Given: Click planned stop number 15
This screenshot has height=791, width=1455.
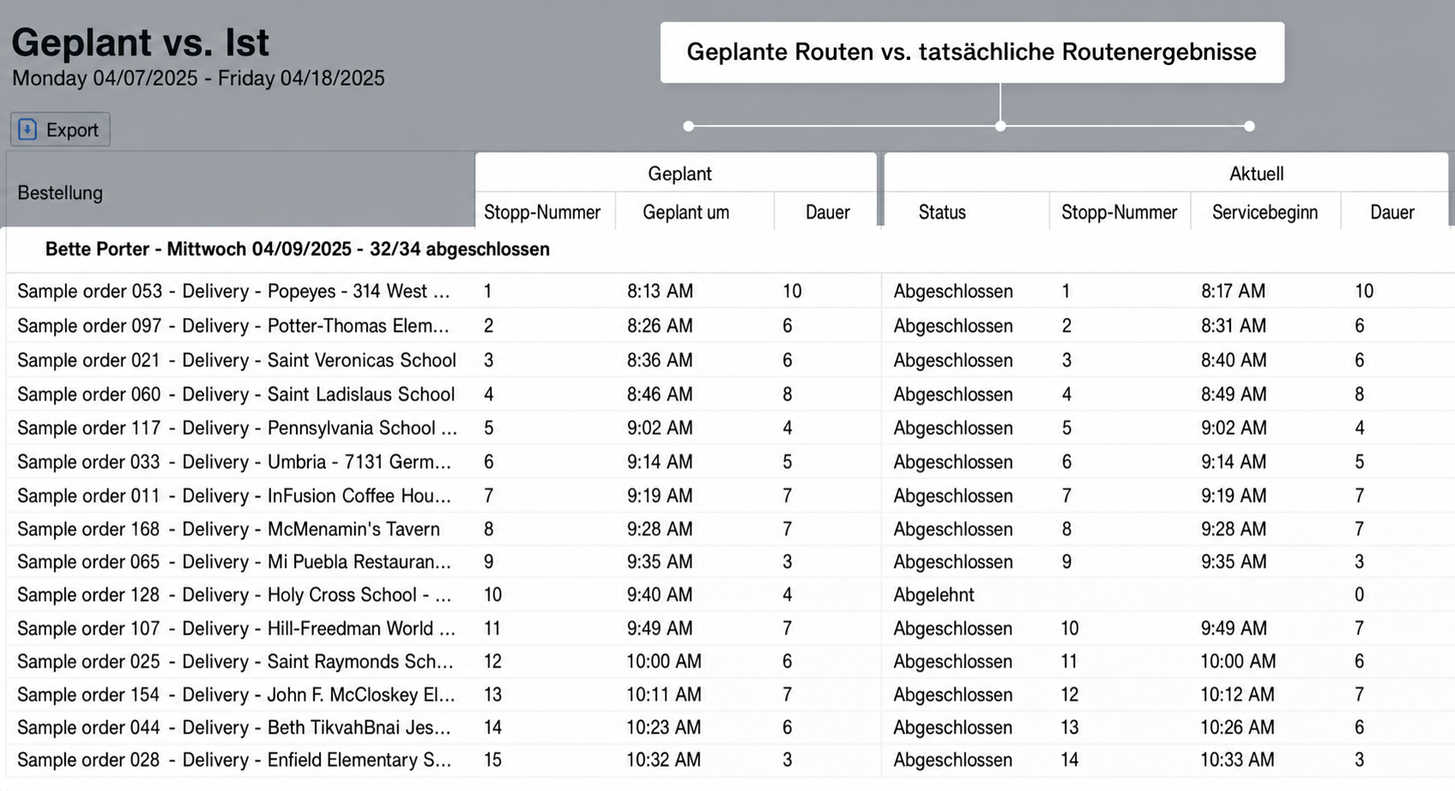Looking at the screenshot, I should point(493,760).
